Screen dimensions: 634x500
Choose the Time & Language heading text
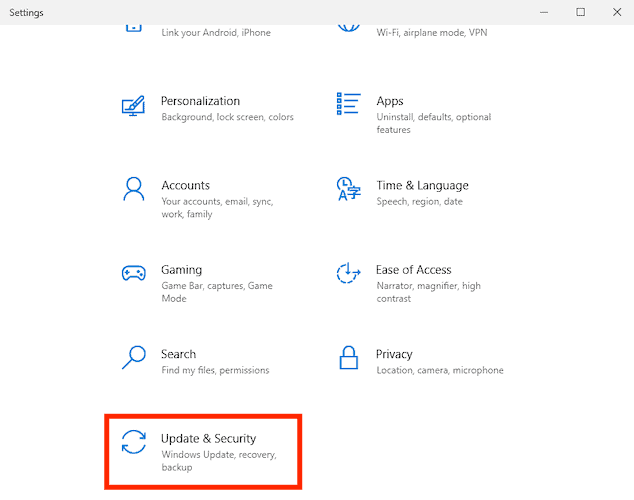coord(422,185)
